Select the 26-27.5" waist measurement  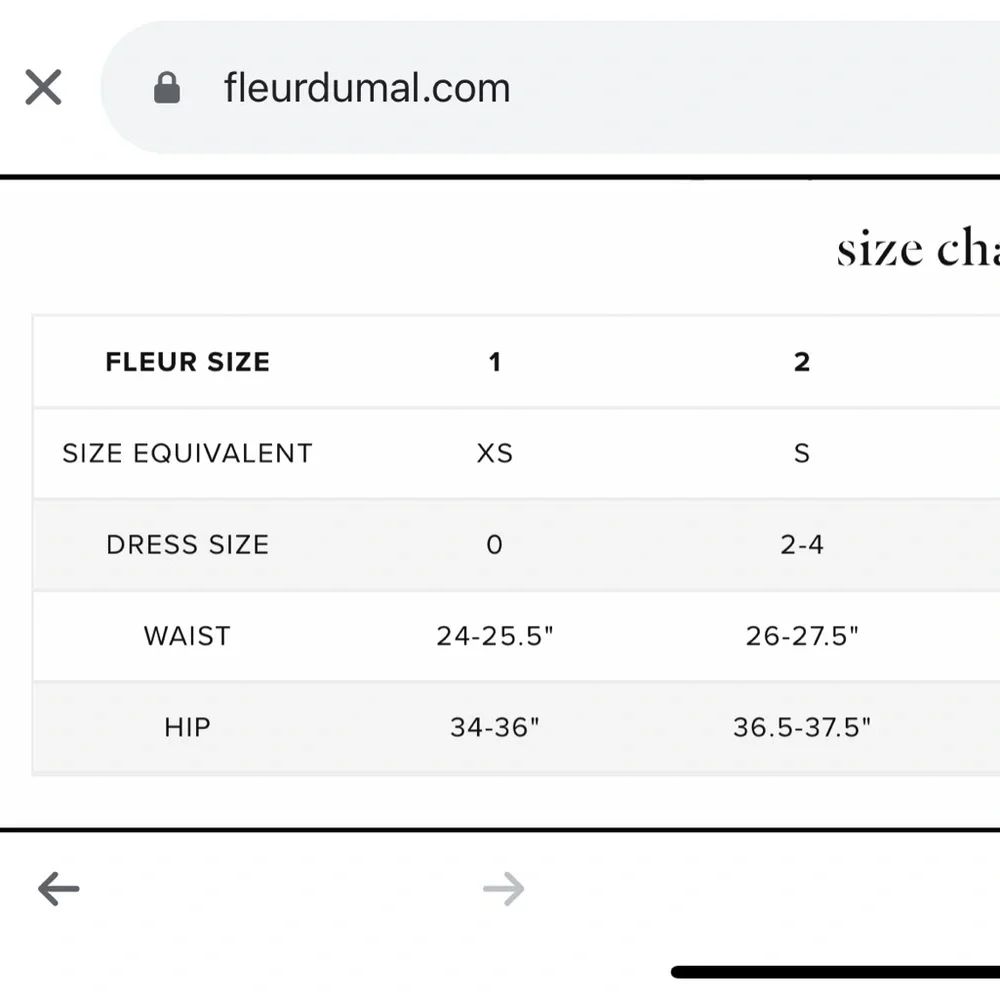[802, 636]
